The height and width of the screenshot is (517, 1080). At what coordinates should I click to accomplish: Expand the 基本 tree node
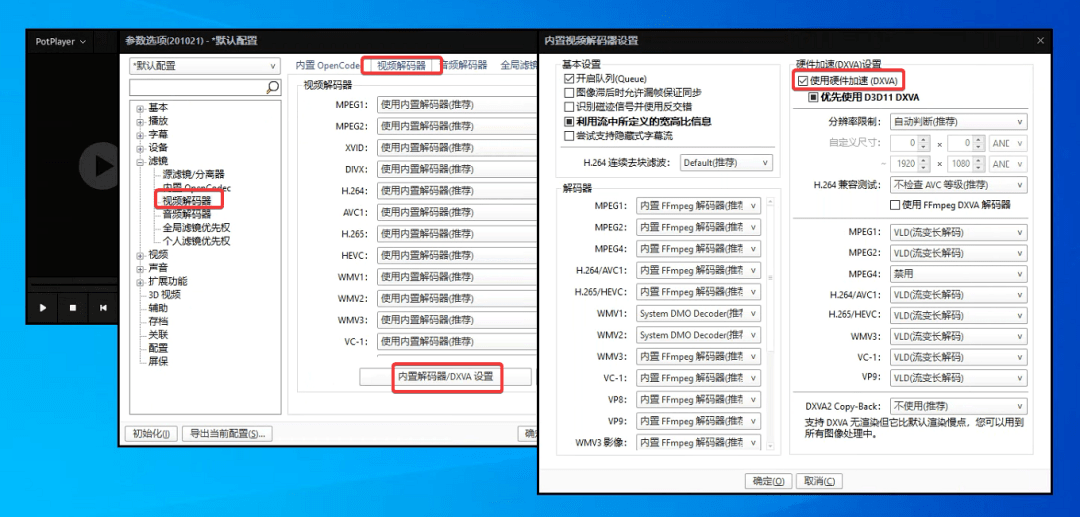(x=140, y=108)
